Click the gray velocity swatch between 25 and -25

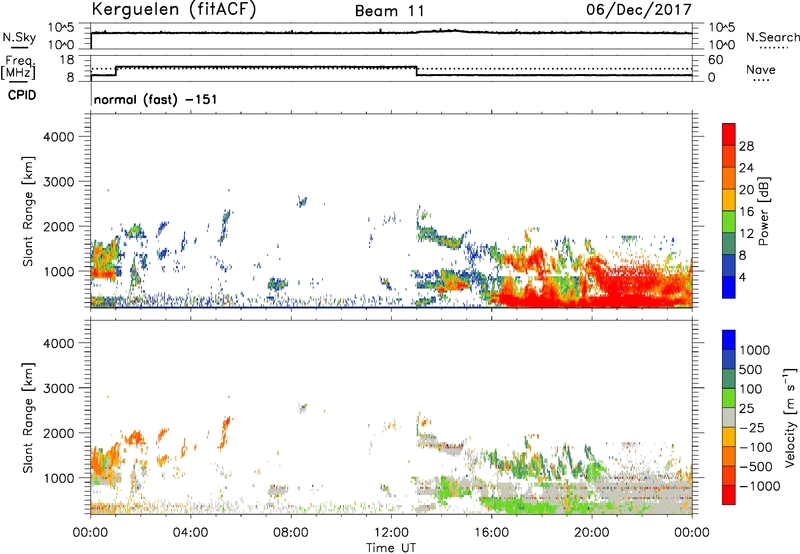(729, 417)
